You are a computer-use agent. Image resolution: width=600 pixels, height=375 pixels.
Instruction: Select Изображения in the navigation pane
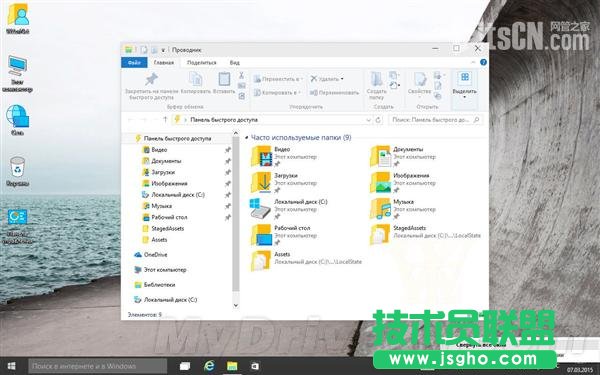coord(169,183)
